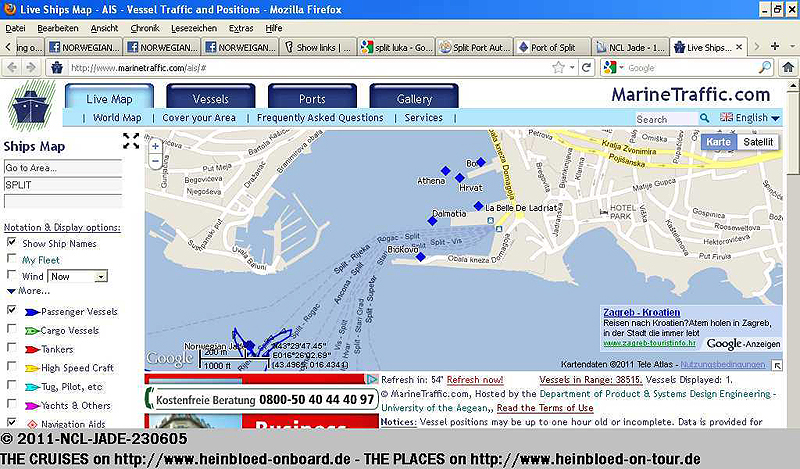The image size is (800, 469).
Task: Open a new tab with plus
Action: (x=775, y=46)
